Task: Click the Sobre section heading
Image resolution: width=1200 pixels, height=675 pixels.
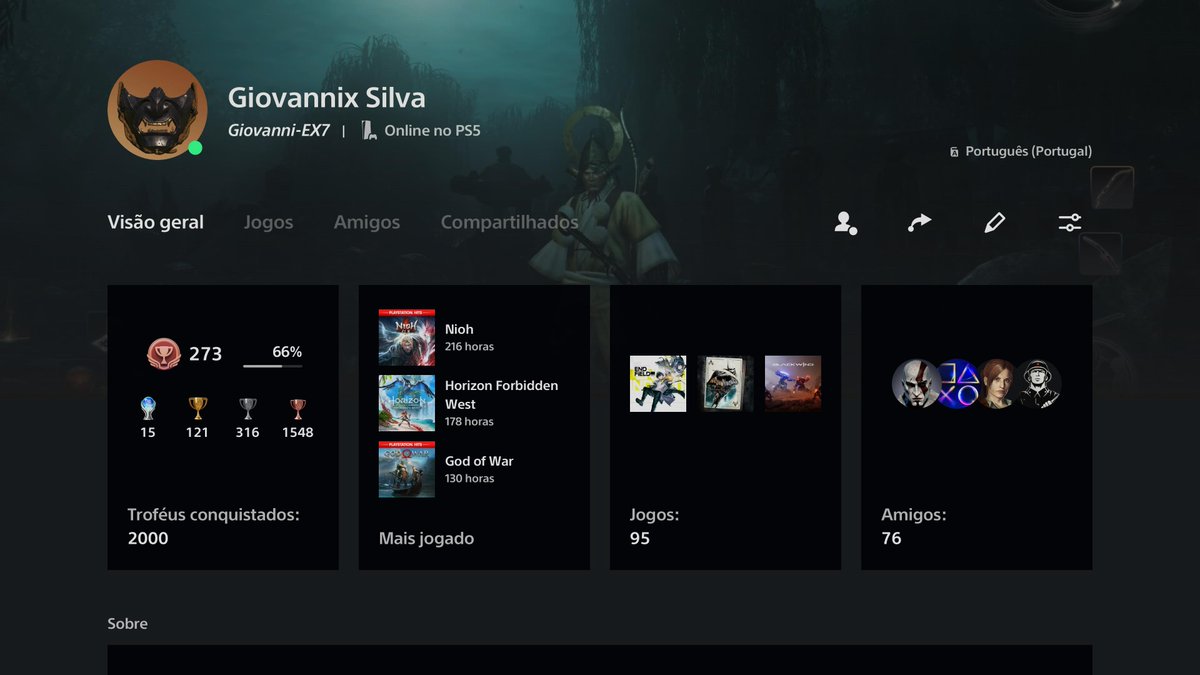Action: [x=128, y=624]
